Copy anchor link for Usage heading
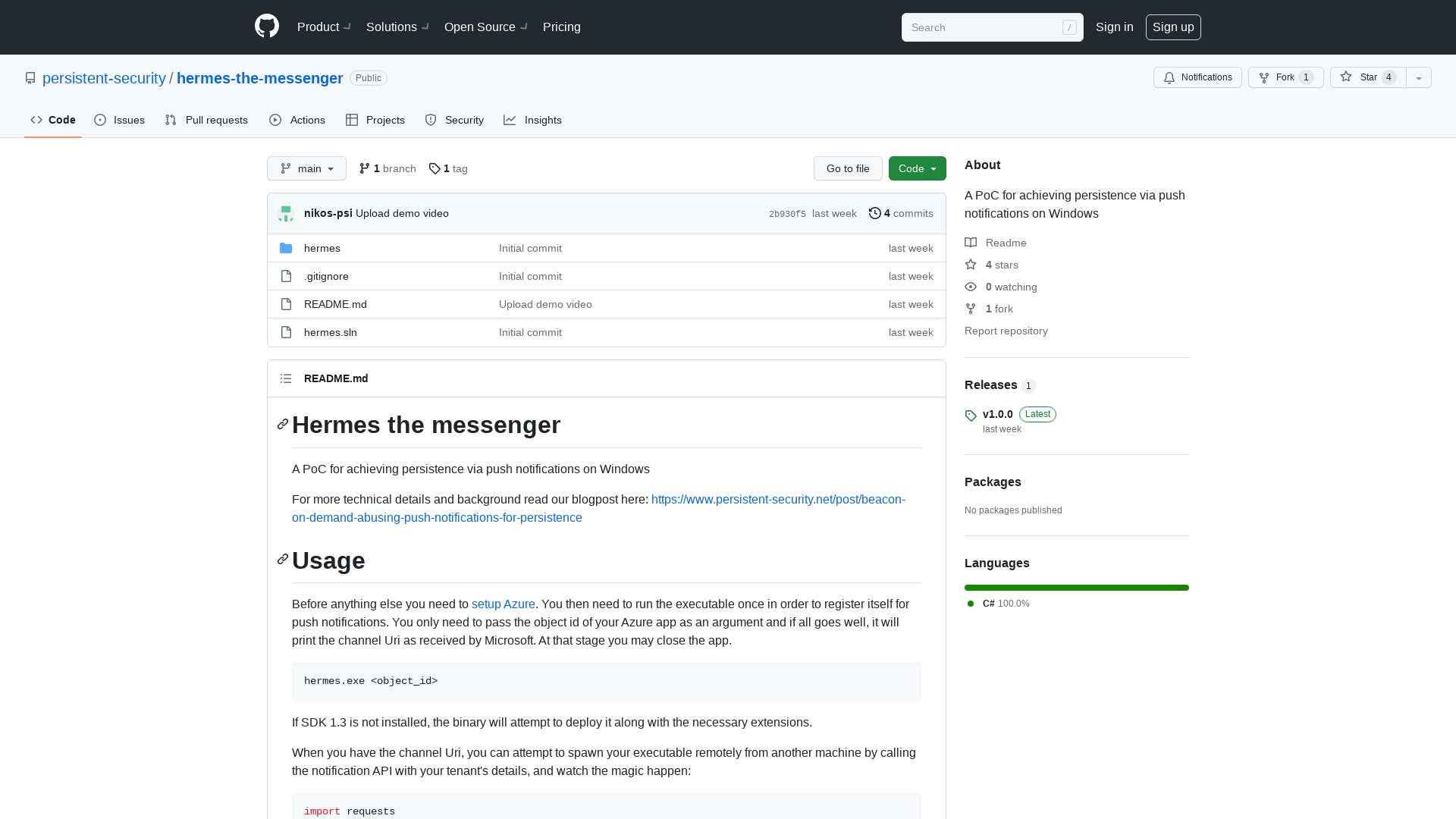This screenshot has width=1456, height=819. tap(283, 560)
